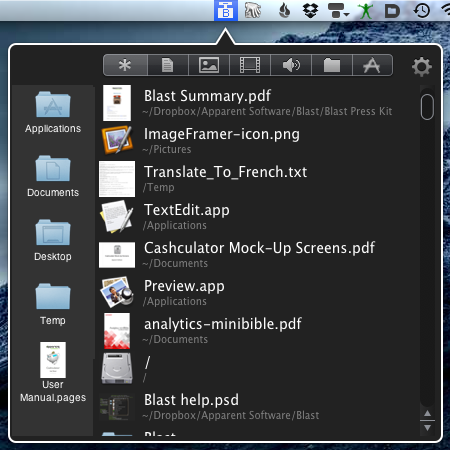Open User Manual.pages in sidebar
This screenshot has width=450, height=450.
click(53, 372)
